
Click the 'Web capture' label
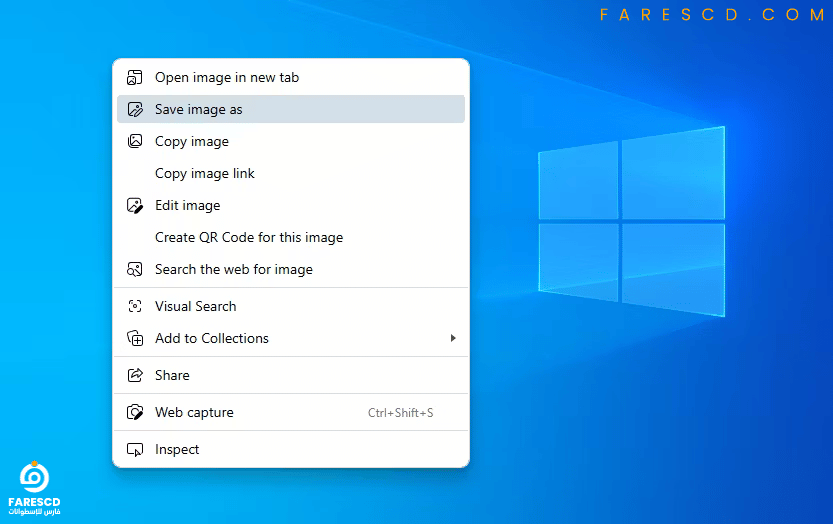click(194, 412)
